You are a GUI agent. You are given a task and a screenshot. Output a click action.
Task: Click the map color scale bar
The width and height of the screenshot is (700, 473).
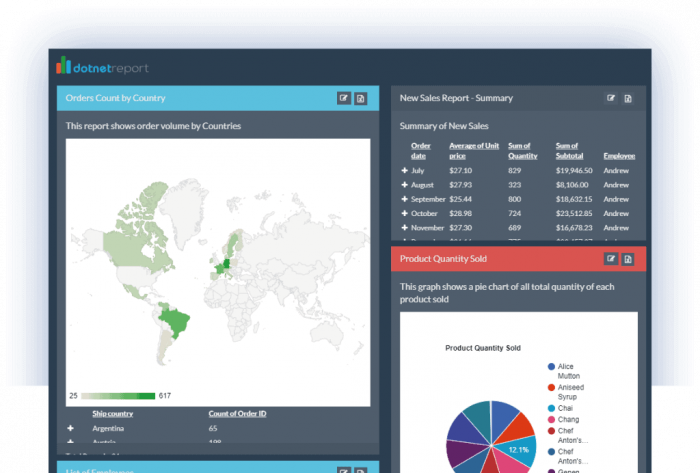point(118,396)
